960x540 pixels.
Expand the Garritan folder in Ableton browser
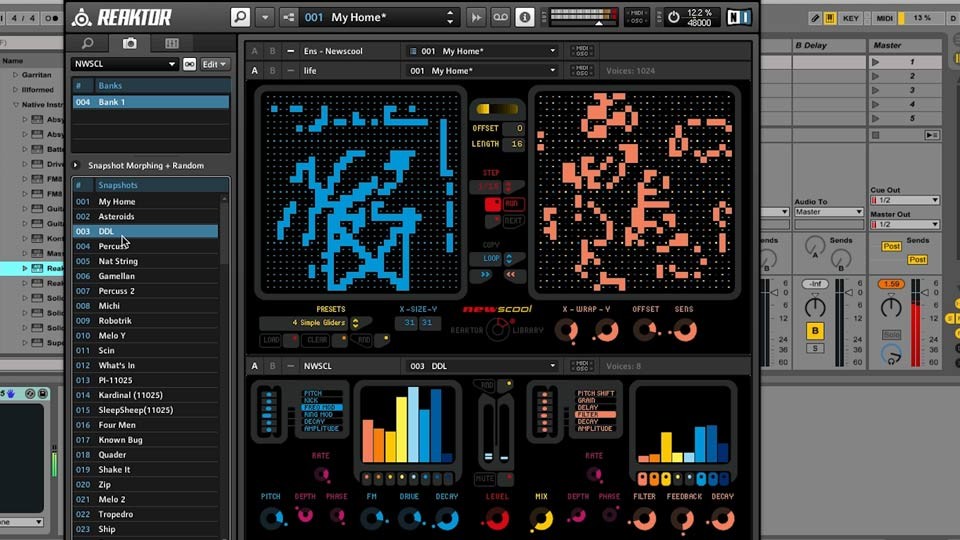point(15,75)
